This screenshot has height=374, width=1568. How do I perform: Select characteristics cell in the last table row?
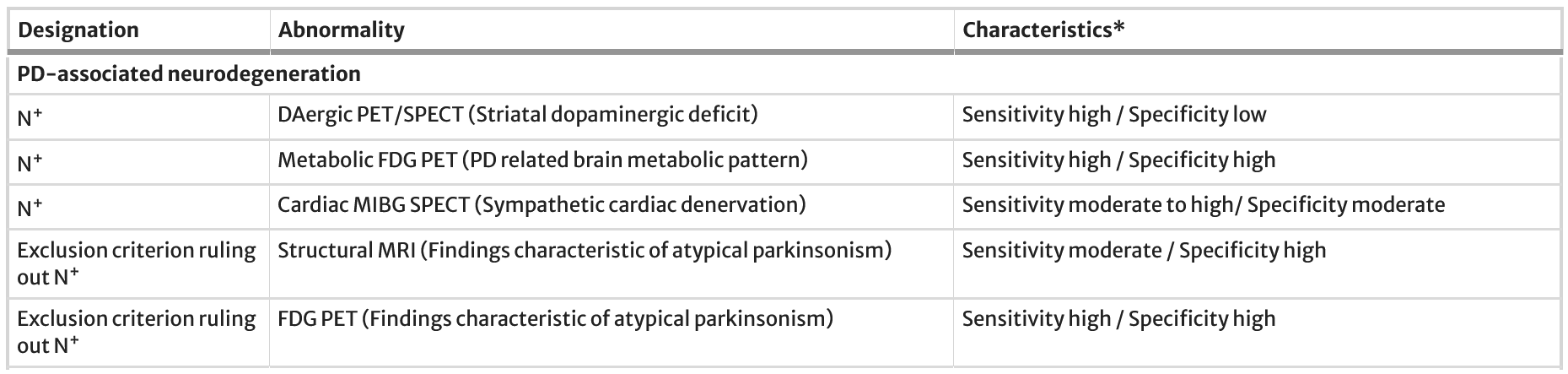[x=1118, y=319]
